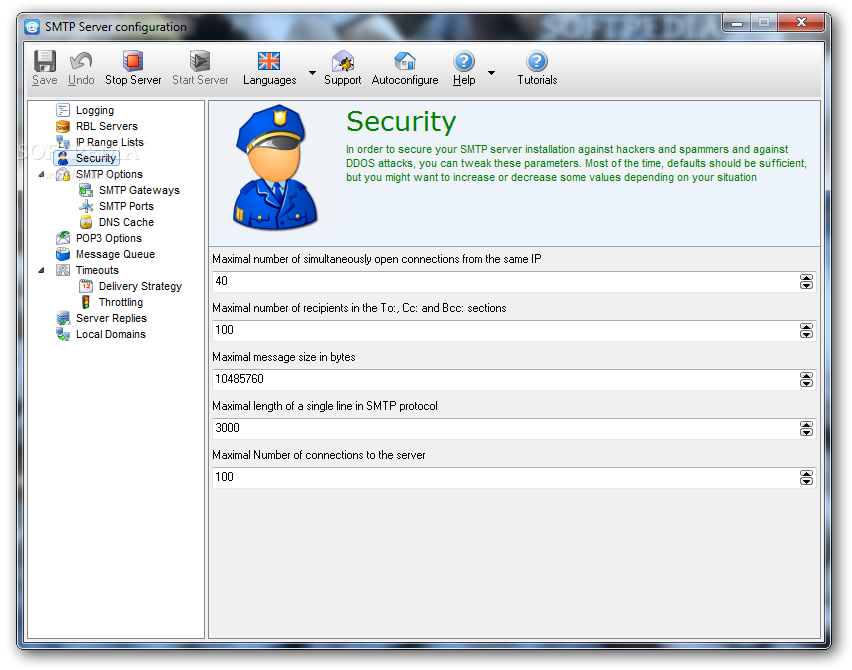Viewport: 852px width, 670px height.
Task: Open SMTP Ports page
Action: click(x=126, y=206)
